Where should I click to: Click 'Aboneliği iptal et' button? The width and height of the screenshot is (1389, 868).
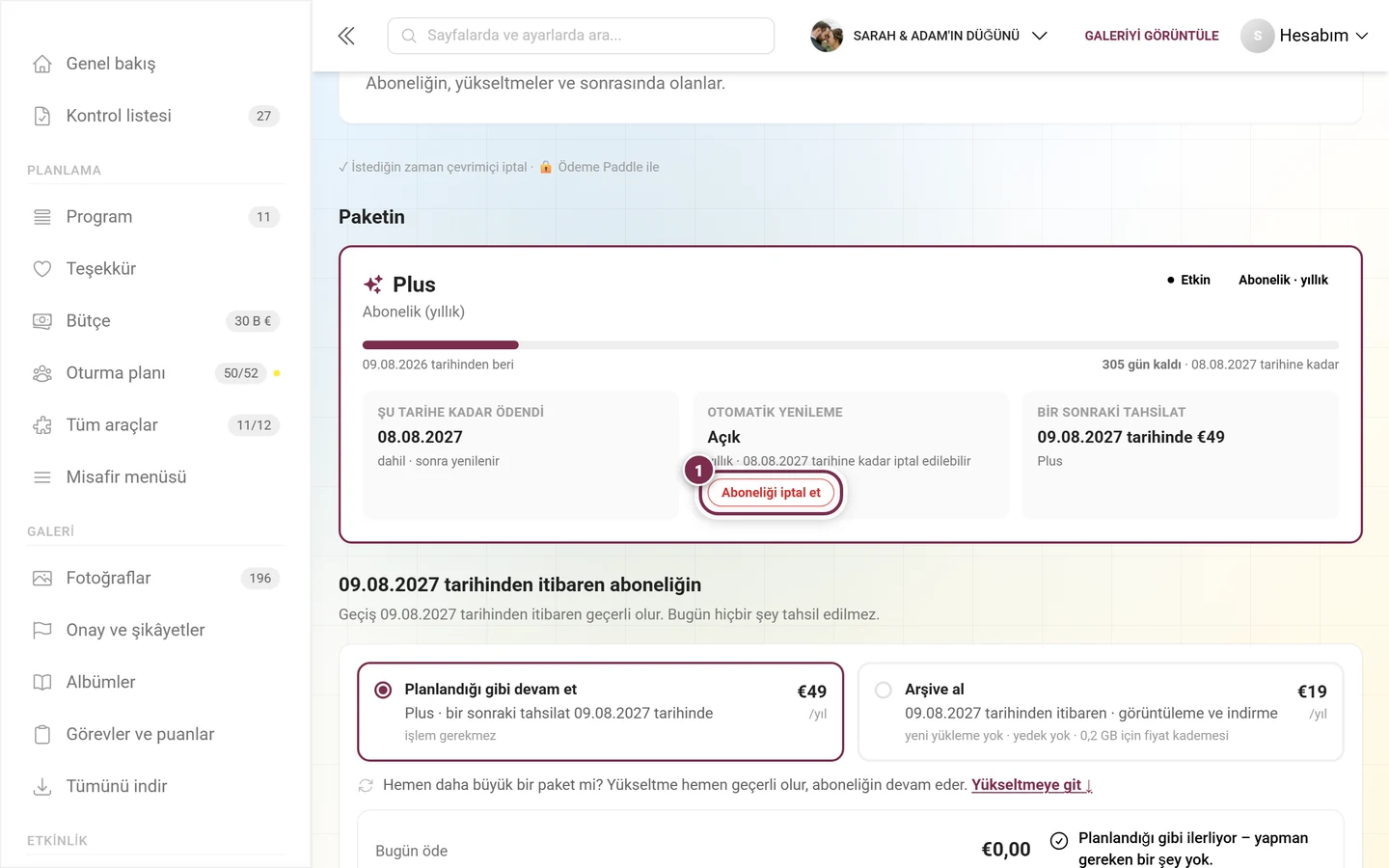pyautogui.click(x=771, y=493)
